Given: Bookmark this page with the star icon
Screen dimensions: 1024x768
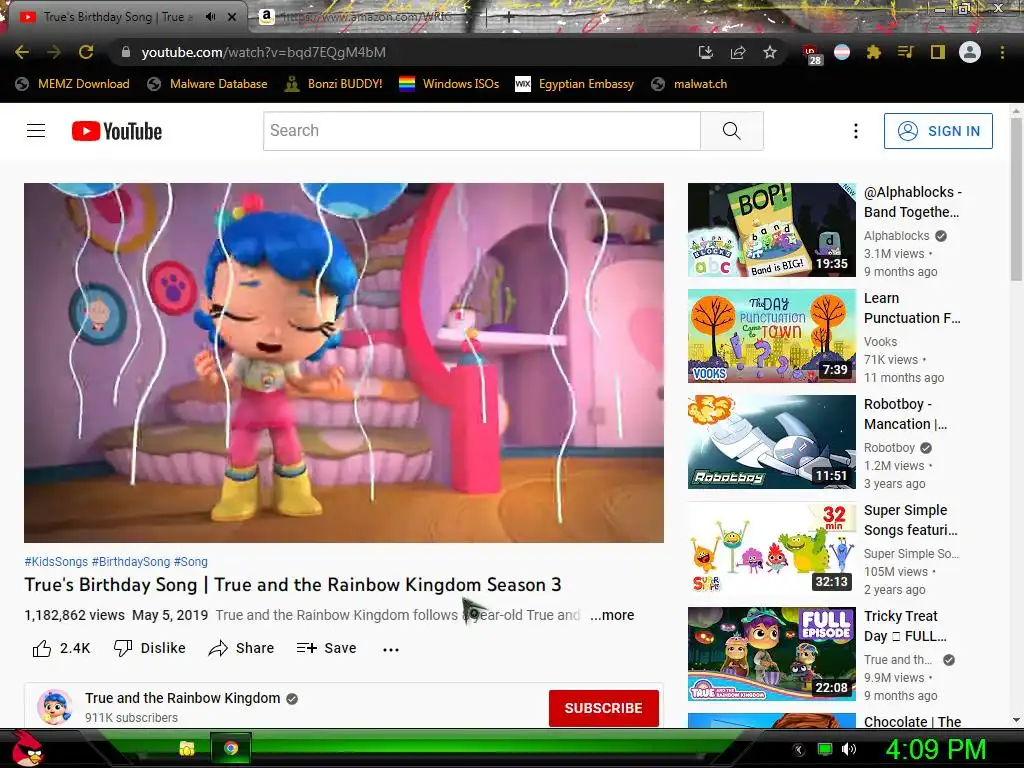Looking at the screenshot, I should [x=770, y=52].
